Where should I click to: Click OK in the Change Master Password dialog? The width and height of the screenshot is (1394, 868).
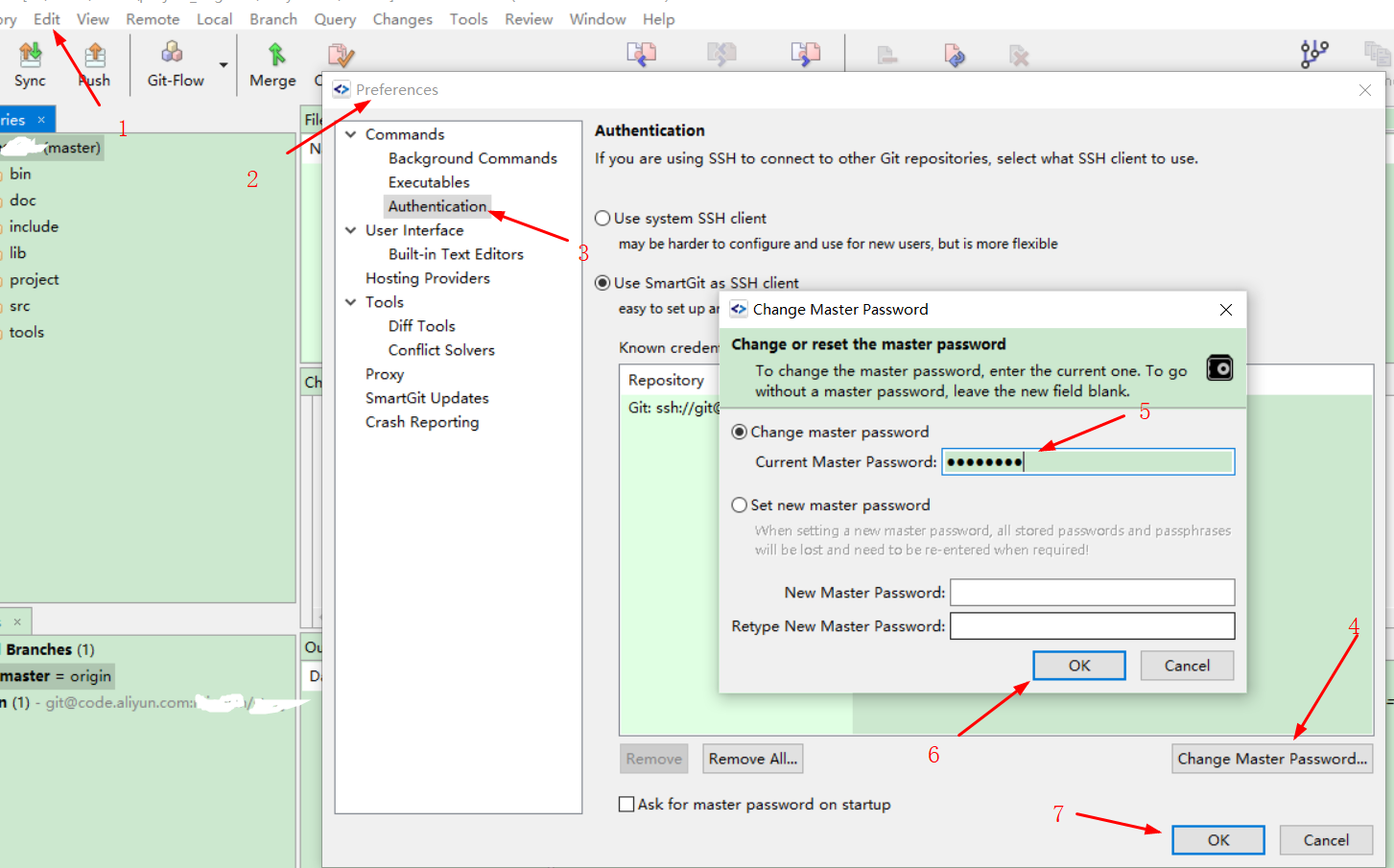pyautogui.click(x=1079, y=666)
